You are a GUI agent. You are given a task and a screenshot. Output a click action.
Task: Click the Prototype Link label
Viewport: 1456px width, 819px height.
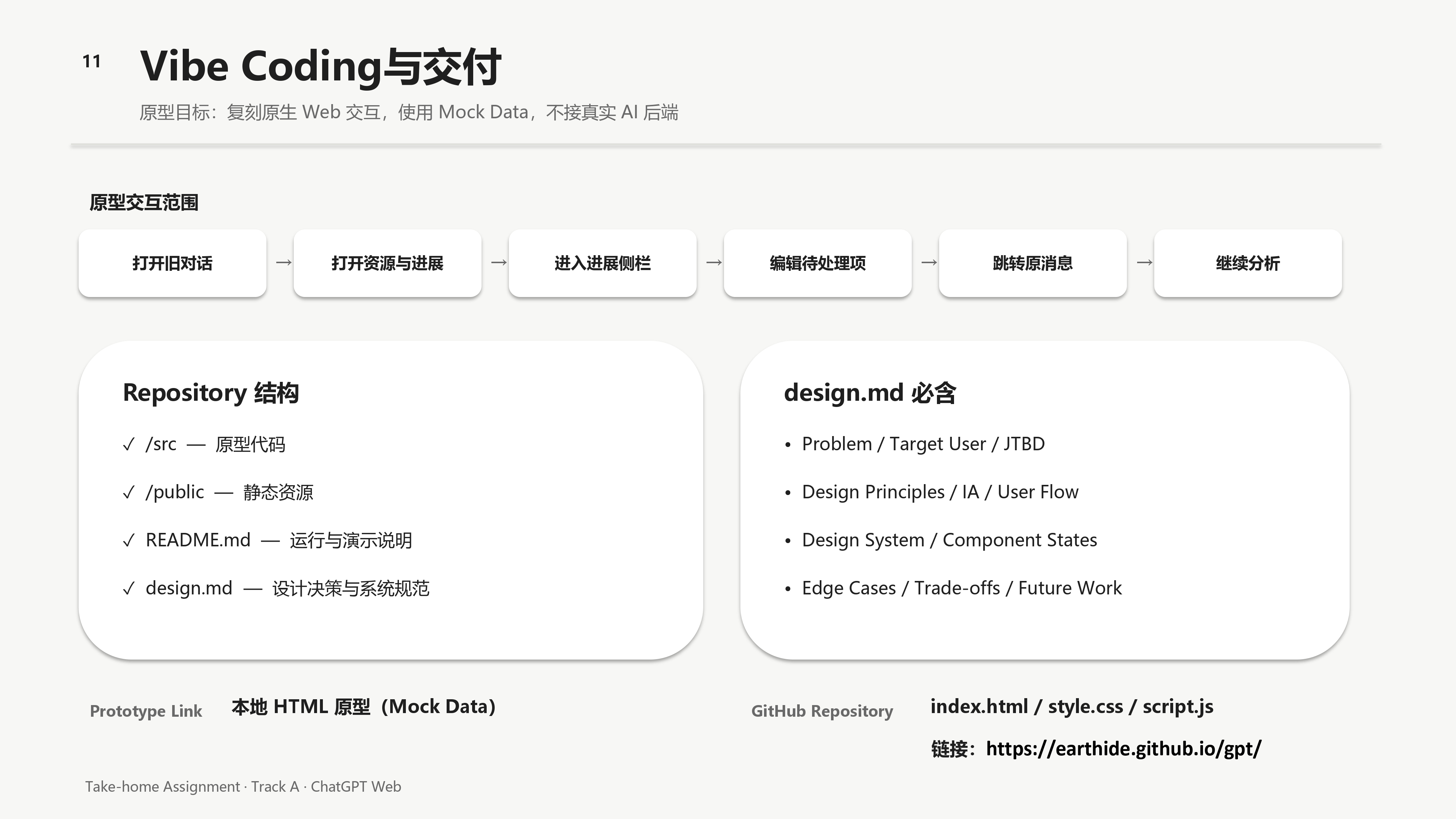146,711
